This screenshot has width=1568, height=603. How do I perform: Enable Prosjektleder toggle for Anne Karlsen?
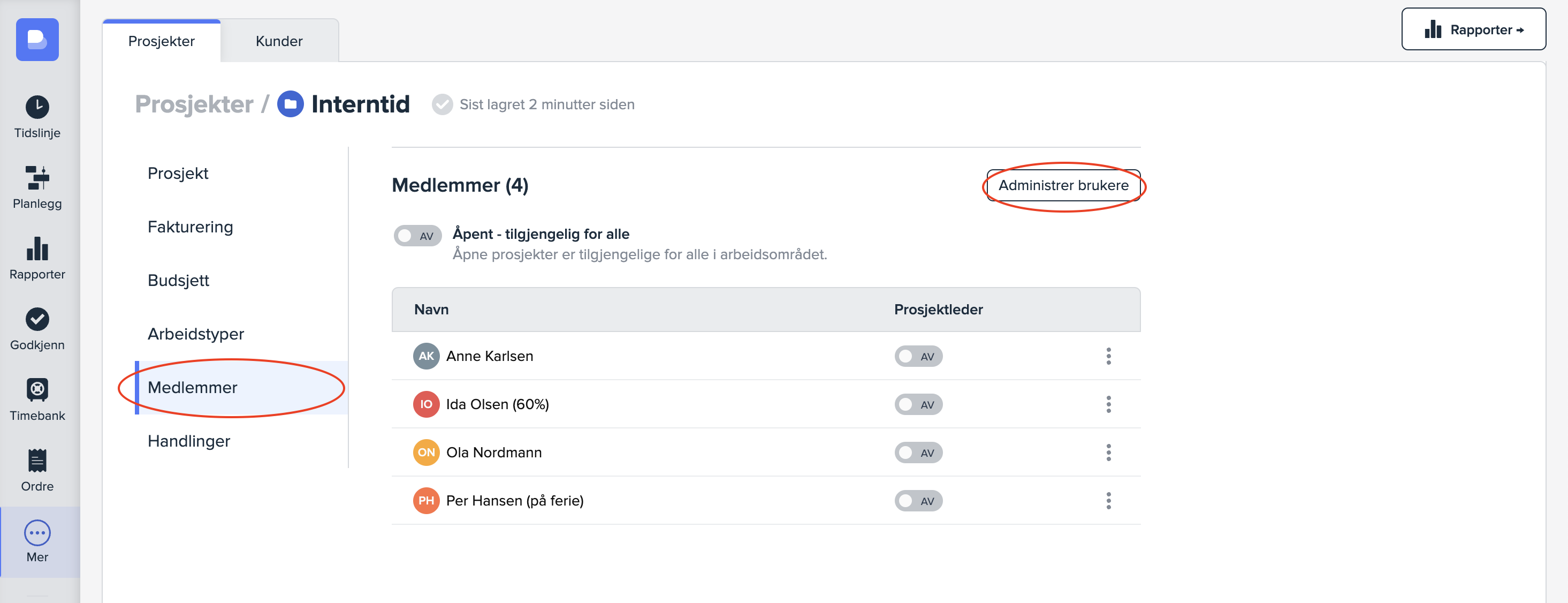coord(918,356)
